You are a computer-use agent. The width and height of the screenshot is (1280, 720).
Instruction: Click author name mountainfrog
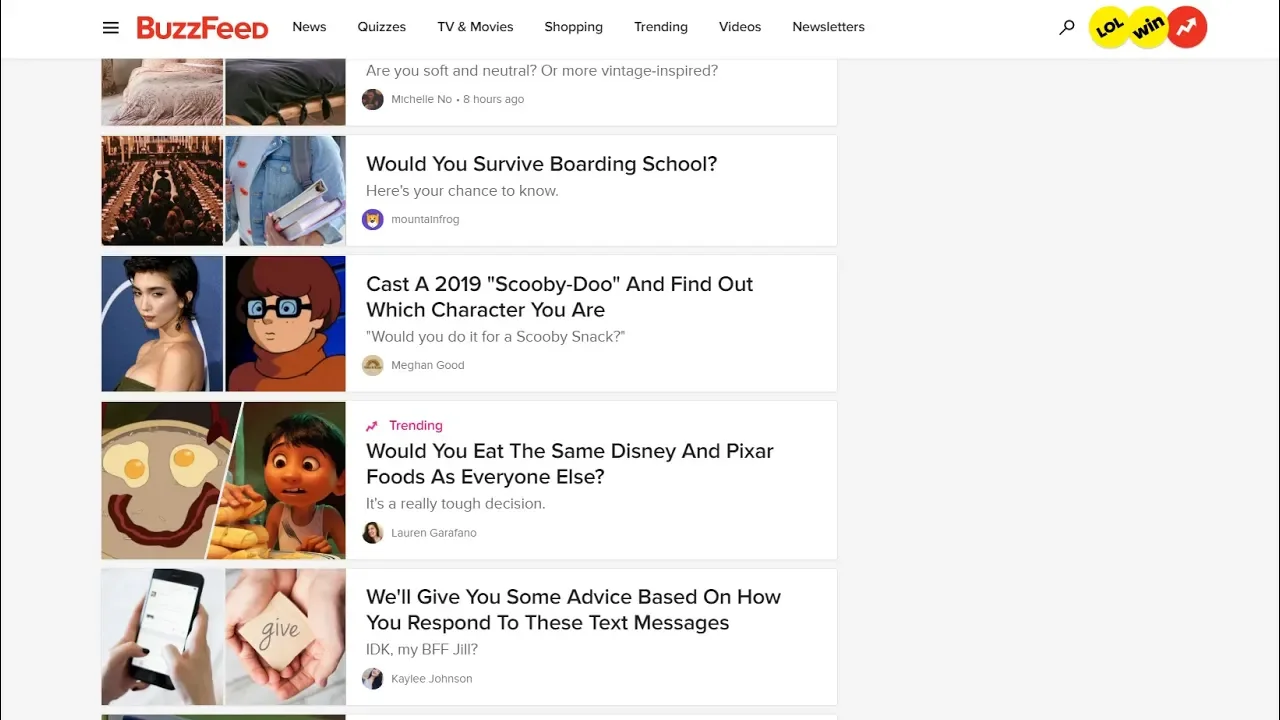coord(425,219)
